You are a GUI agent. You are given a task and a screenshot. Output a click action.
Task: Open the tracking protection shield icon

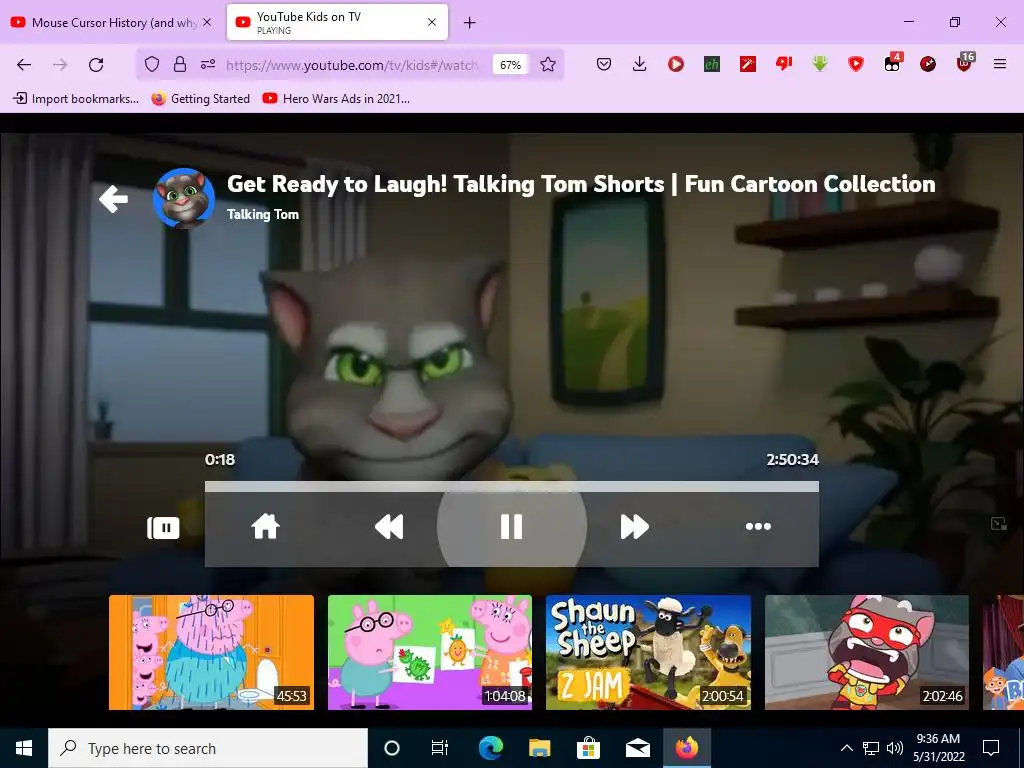152,64
